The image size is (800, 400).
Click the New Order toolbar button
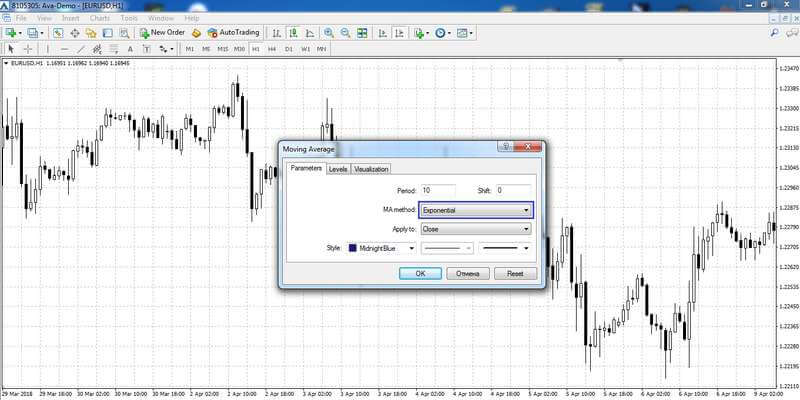pos(162,33)
